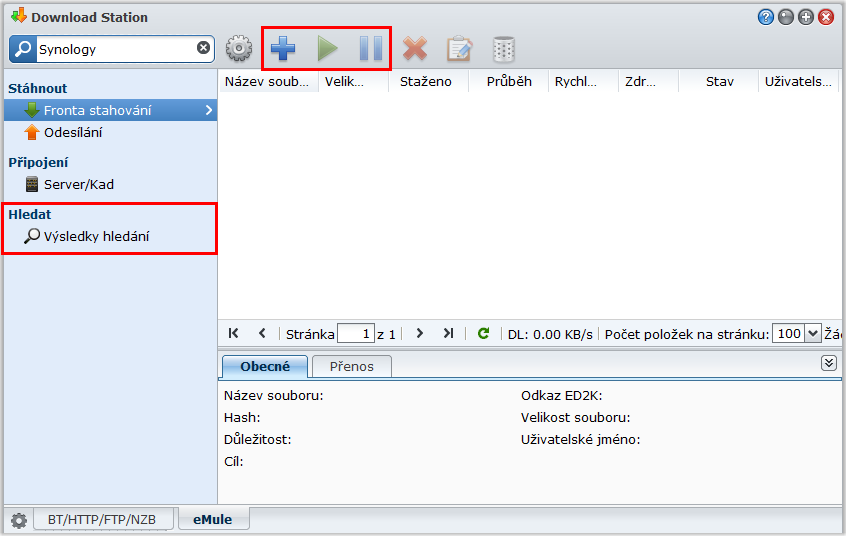Sort by the Staženo column header

[428, 82]
